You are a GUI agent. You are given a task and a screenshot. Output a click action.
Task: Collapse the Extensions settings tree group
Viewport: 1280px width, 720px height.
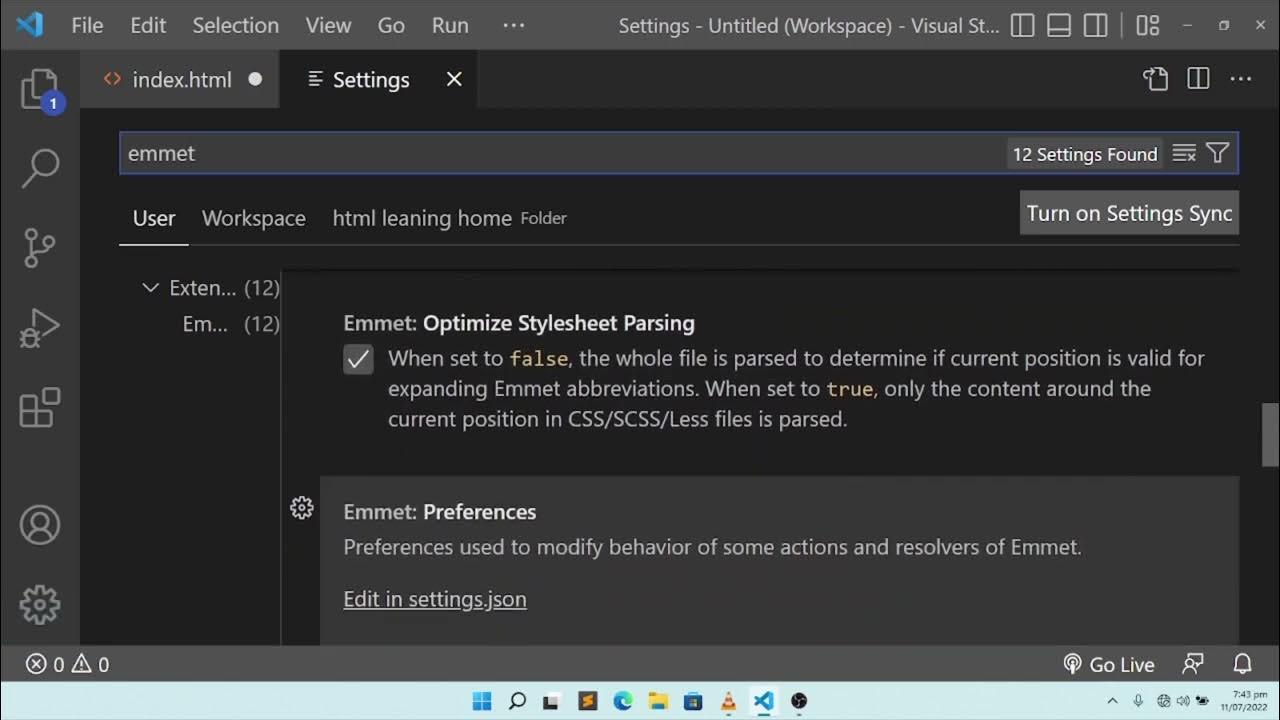pyautogui.click(x=151, y=288)
